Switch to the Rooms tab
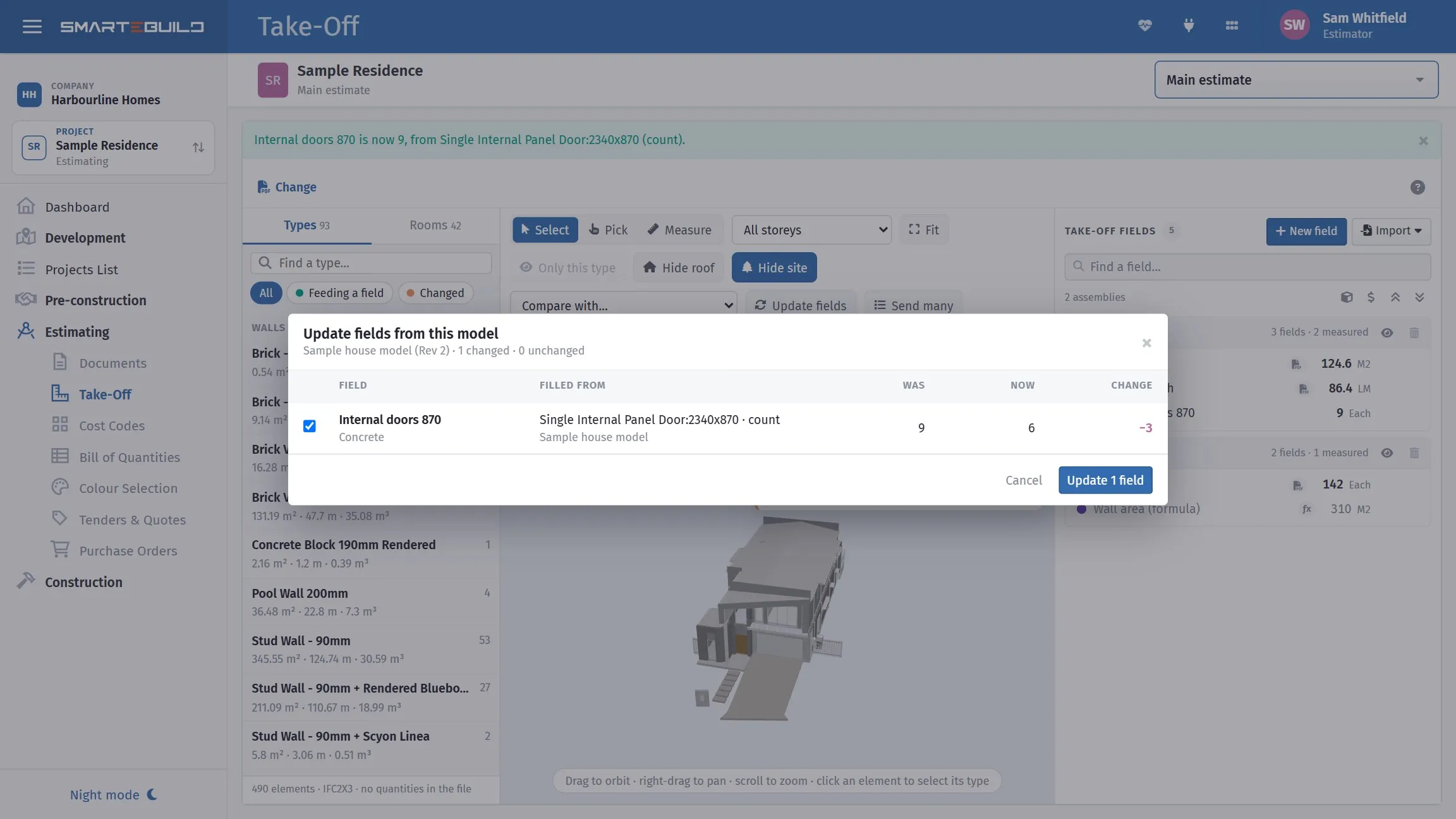 [x=435, y=225]
